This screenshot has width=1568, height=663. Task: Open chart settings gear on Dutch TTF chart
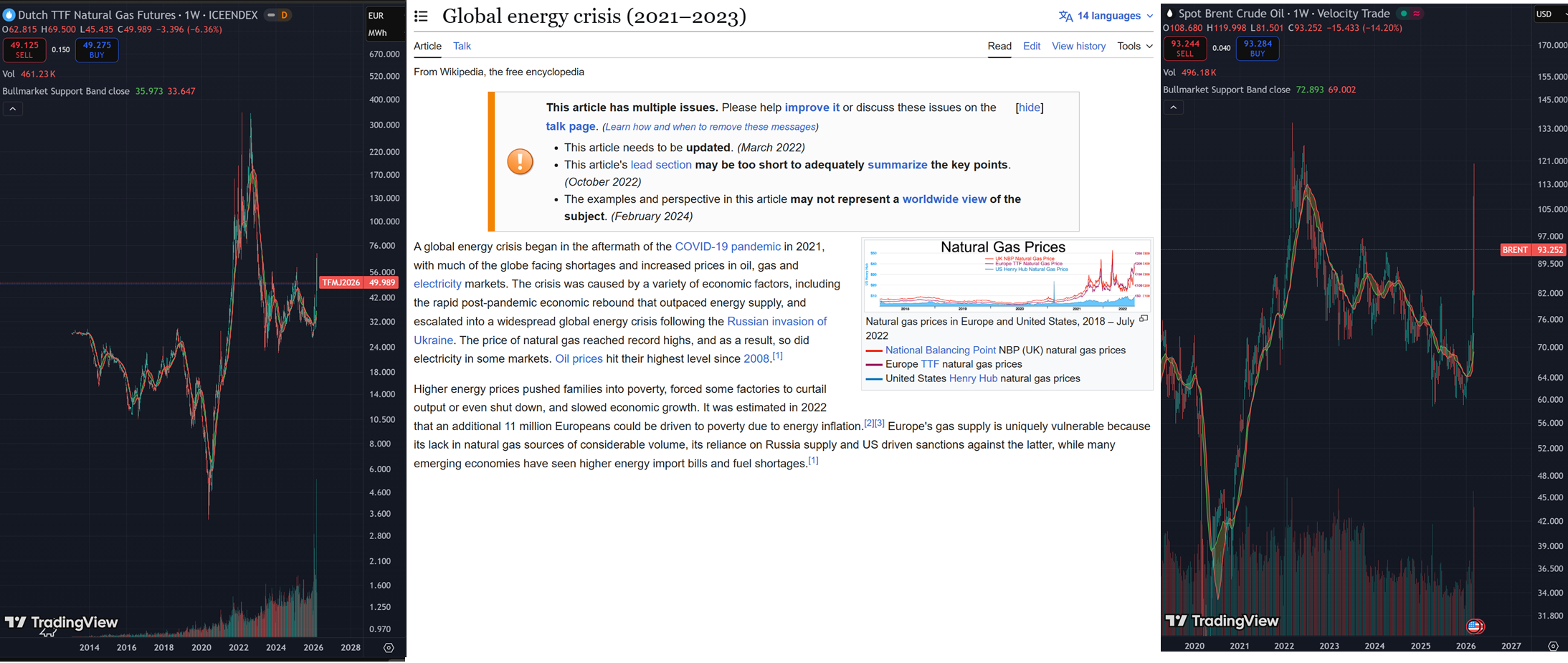coord(389,647)
